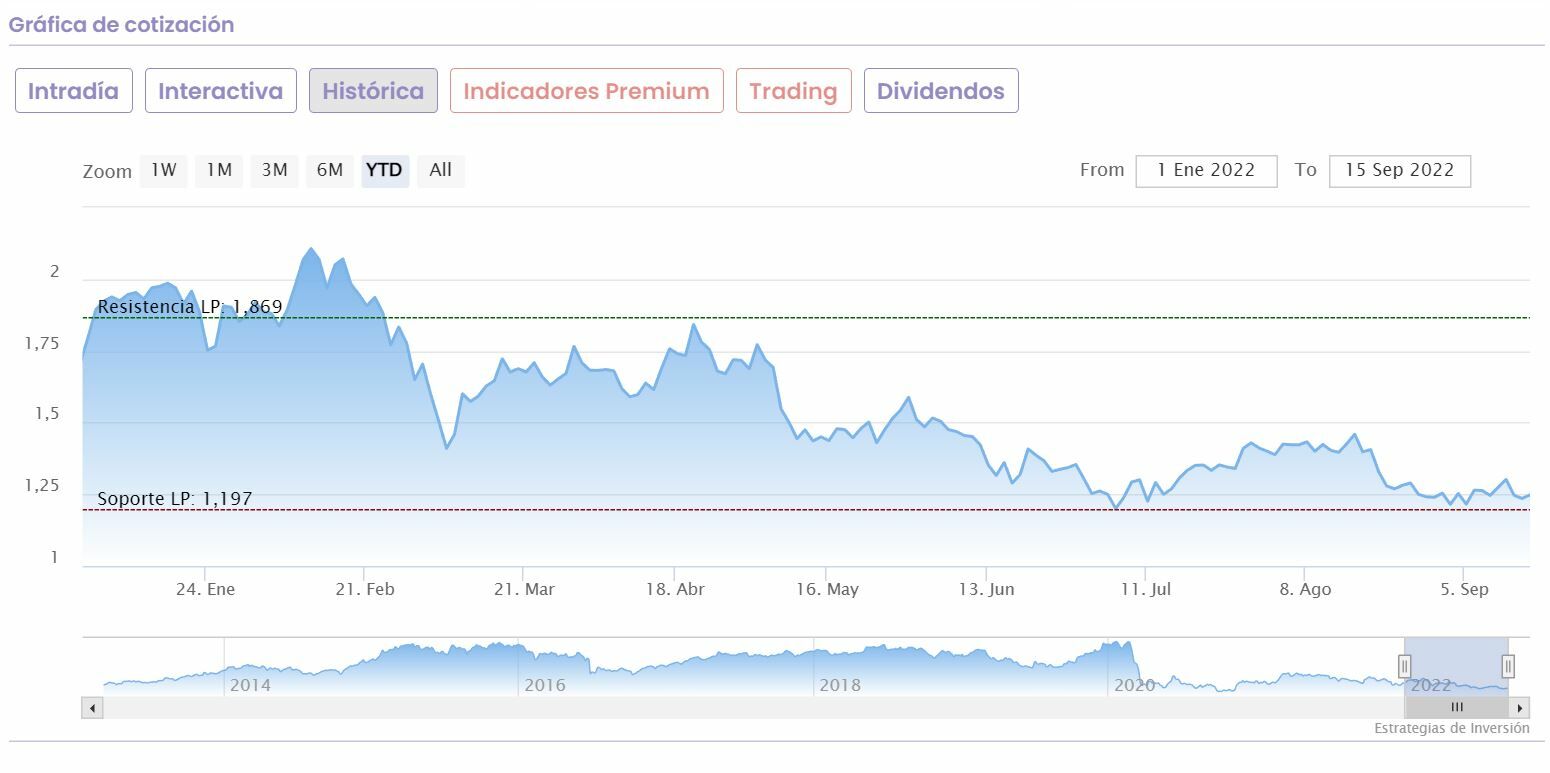Show the All time range
Screen dimensions: 1550x773
point(440,170)
